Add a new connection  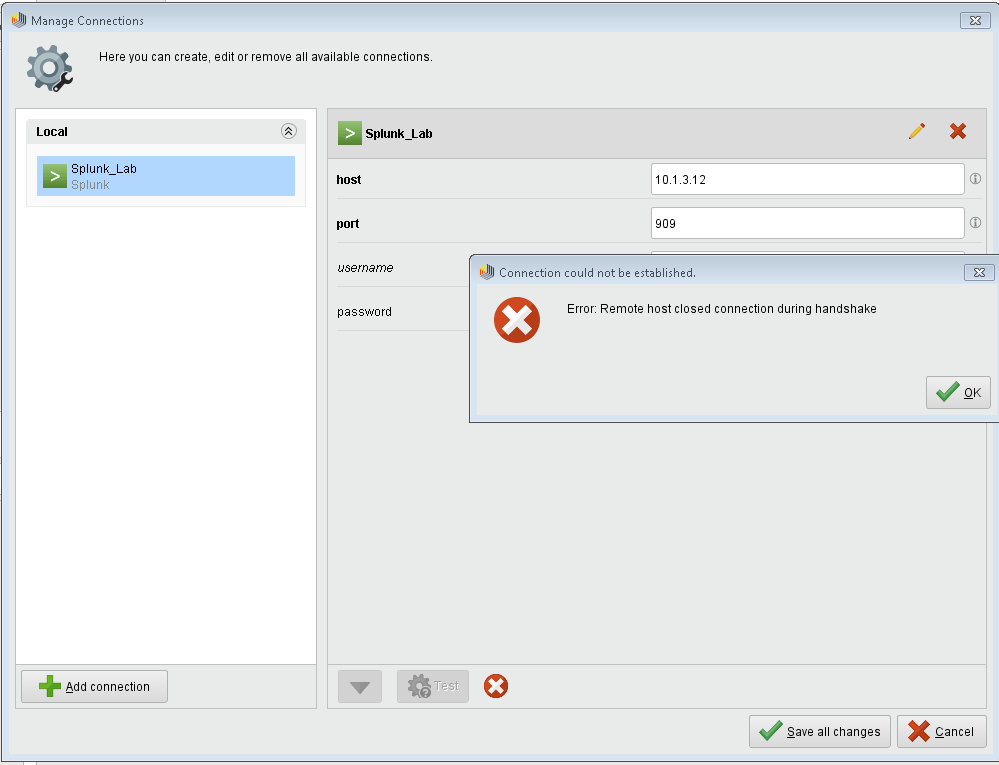click(x=93, y=686)
